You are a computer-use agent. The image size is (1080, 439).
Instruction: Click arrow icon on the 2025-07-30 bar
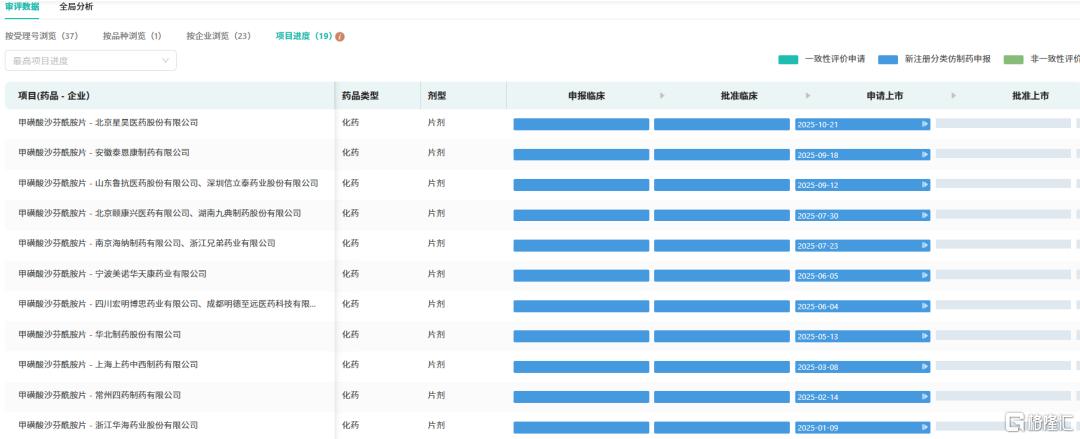[x=925, y=215]
